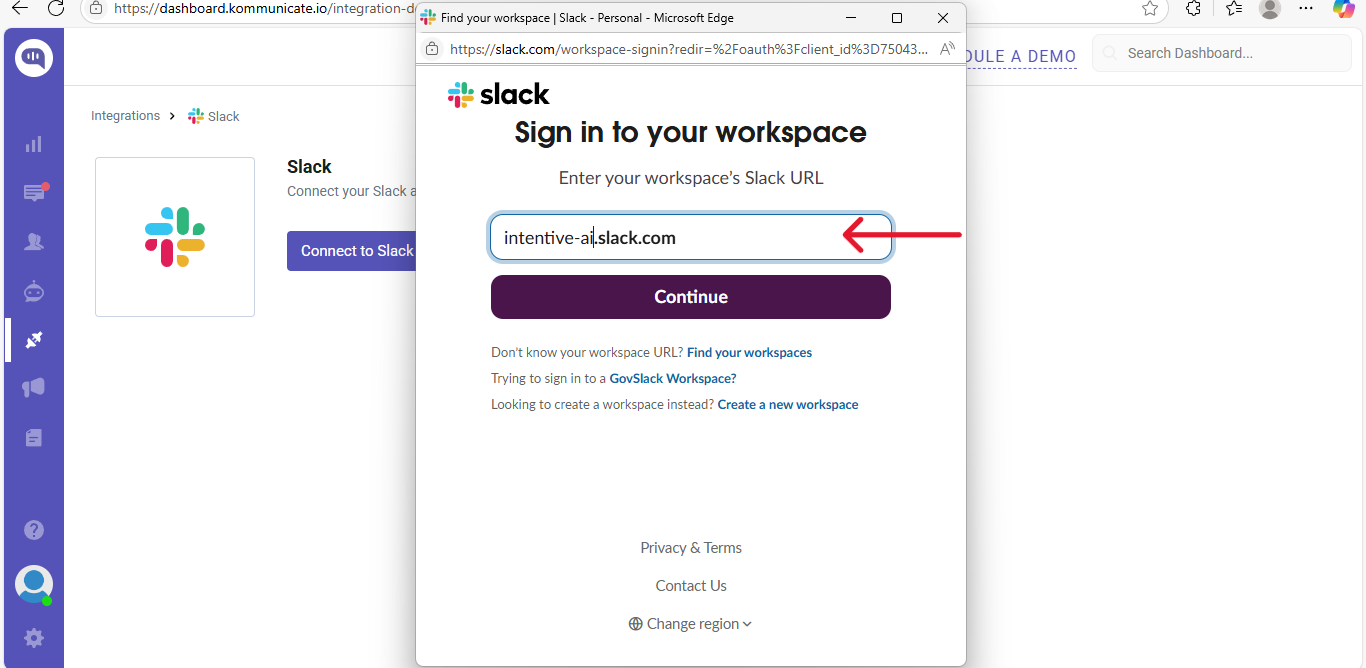1366x668 pixels.
Task: Click main browser address bar URL
Action: (264, 8)
